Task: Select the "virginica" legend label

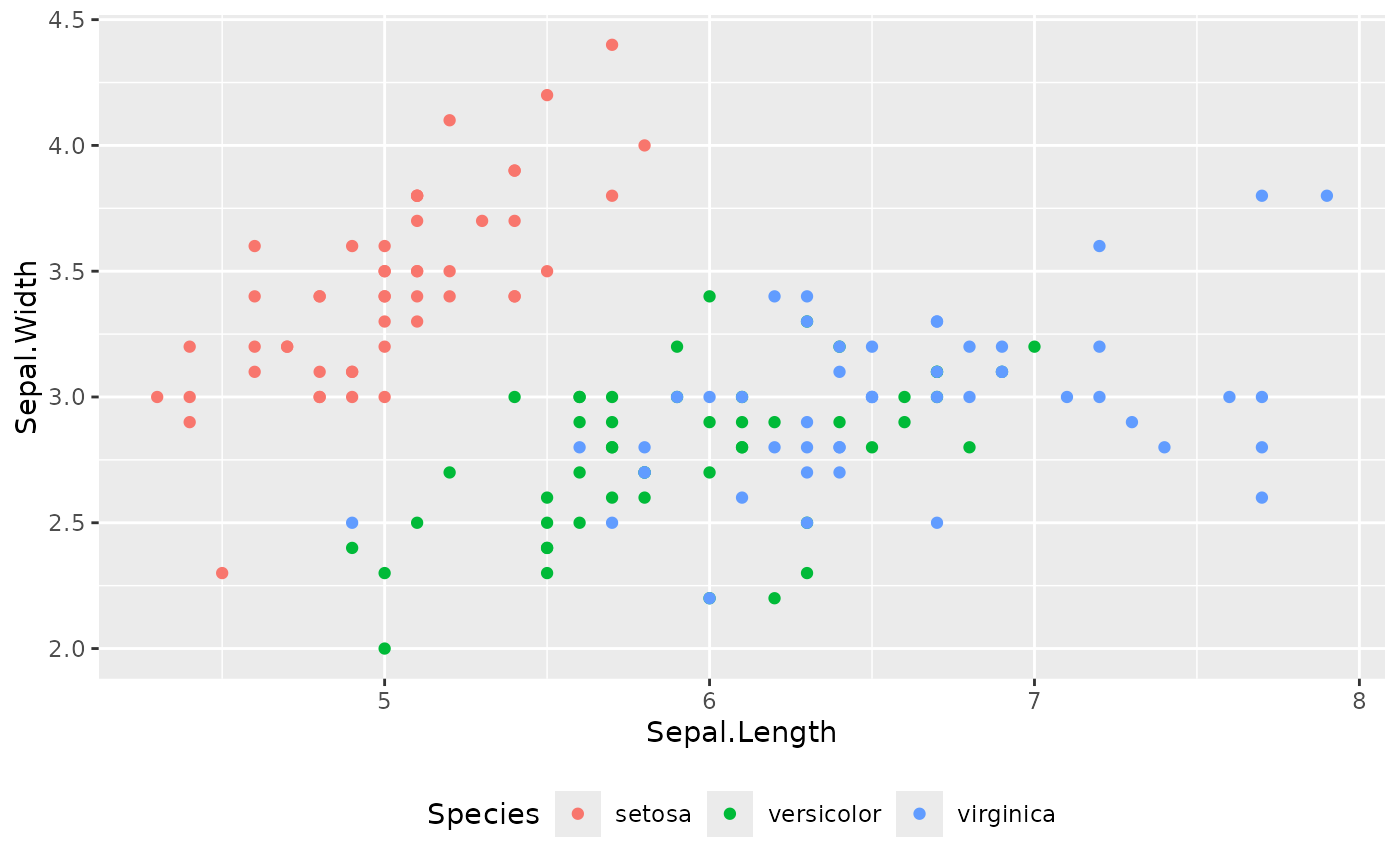Action: pyautogui.click(x=1006, y=814)
